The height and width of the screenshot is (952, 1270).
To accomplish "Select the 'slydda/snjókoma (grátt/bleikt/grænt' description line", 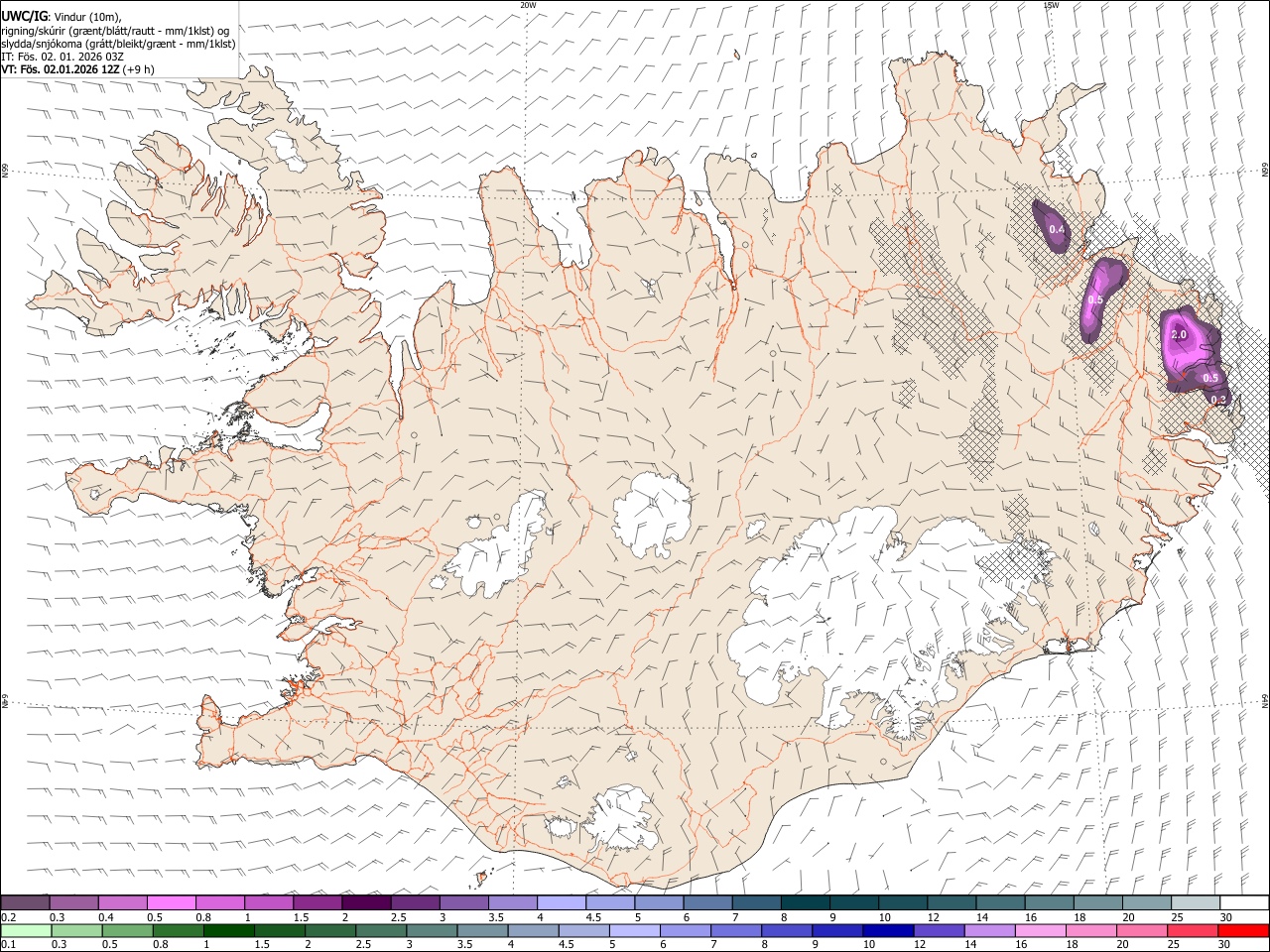I will click(x=119, y=44).
